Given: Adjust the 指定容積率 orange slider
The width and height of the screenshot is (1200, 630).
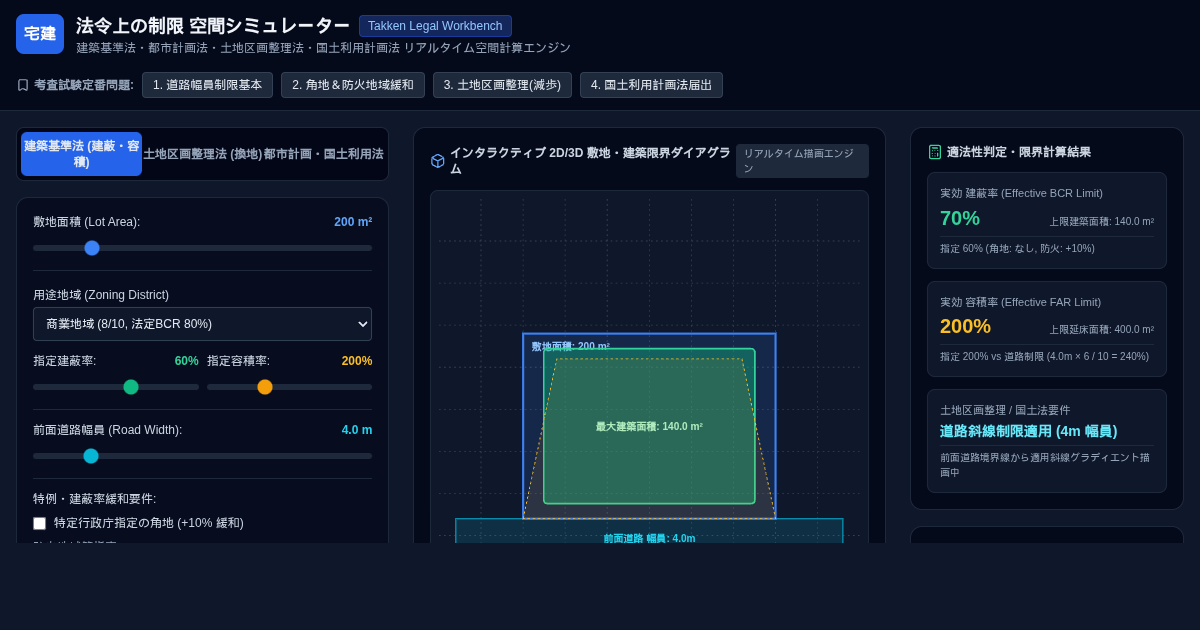Looking at the screenshot, I should click(x=289, y=387).
